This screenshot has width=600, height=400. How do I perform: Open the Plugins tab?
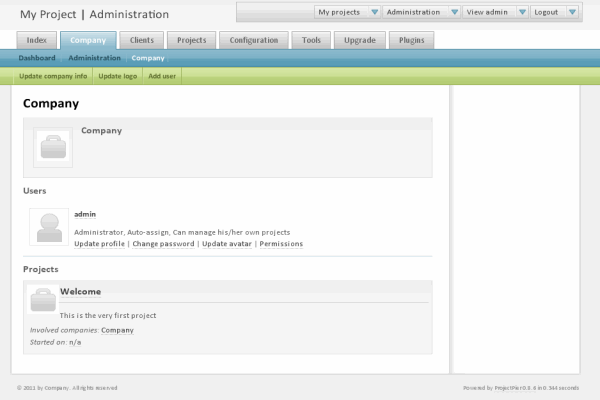coord(410,40)
